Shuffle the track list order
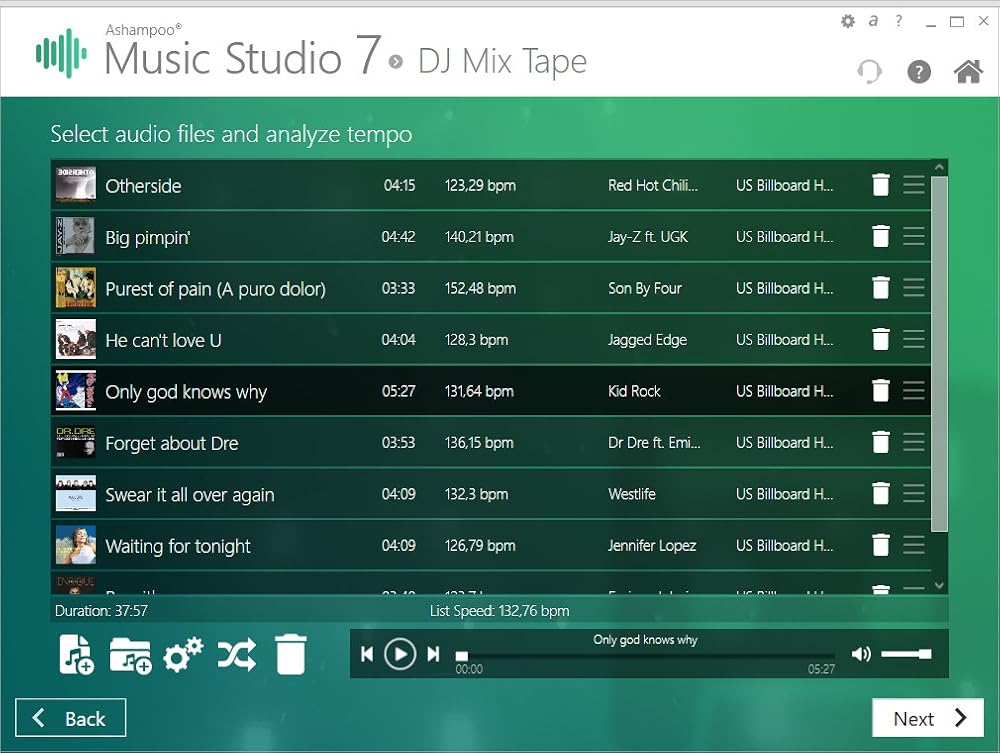This screenshot has height=753, width=1000. [x=237, y=655]
